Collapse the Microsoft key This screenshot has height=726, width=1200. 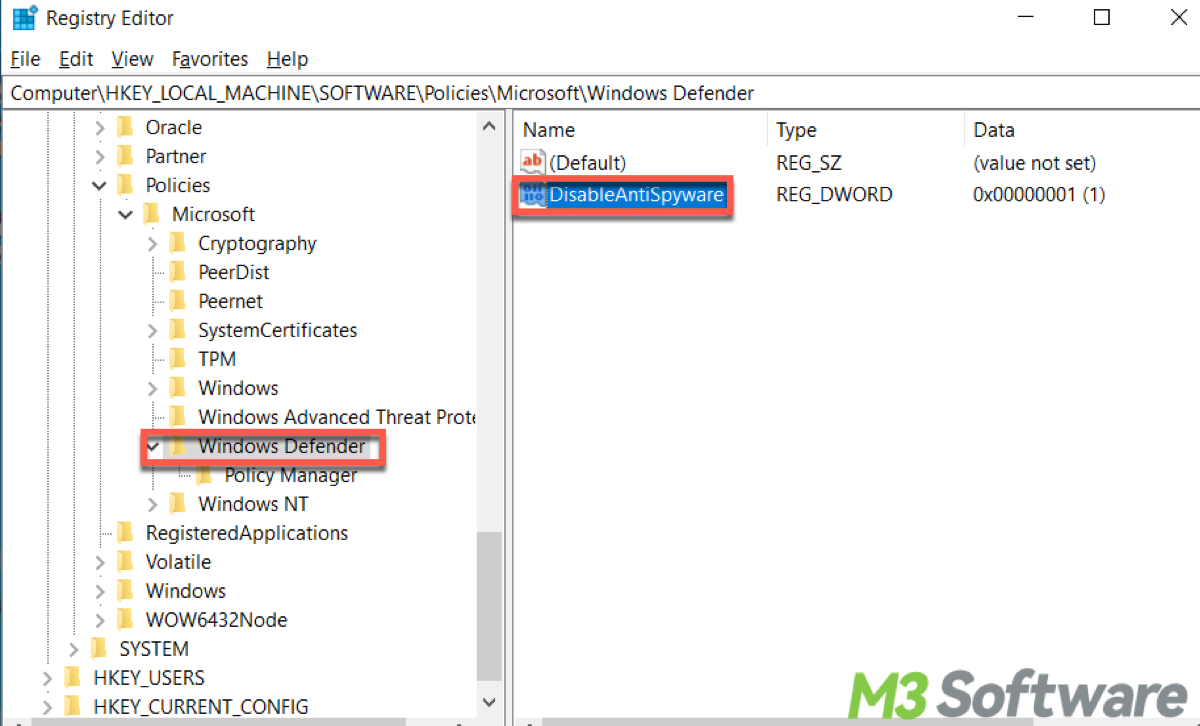pos(125,215)
